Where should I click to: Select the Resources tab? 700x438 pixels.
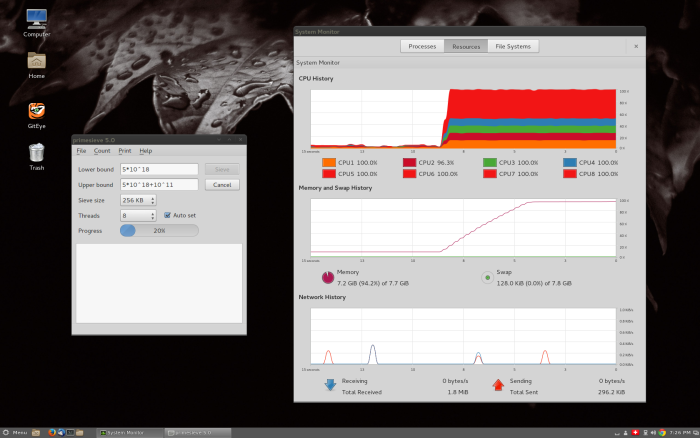[466, 46]
